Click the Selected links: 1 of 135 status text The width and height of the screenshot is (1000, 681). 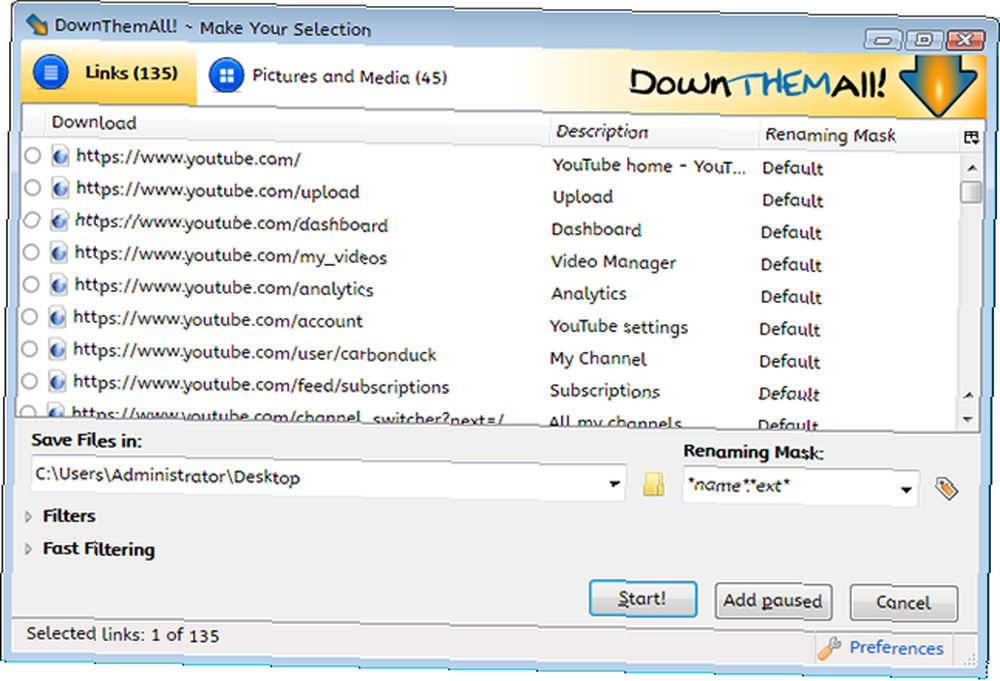(x=122, y=634)
